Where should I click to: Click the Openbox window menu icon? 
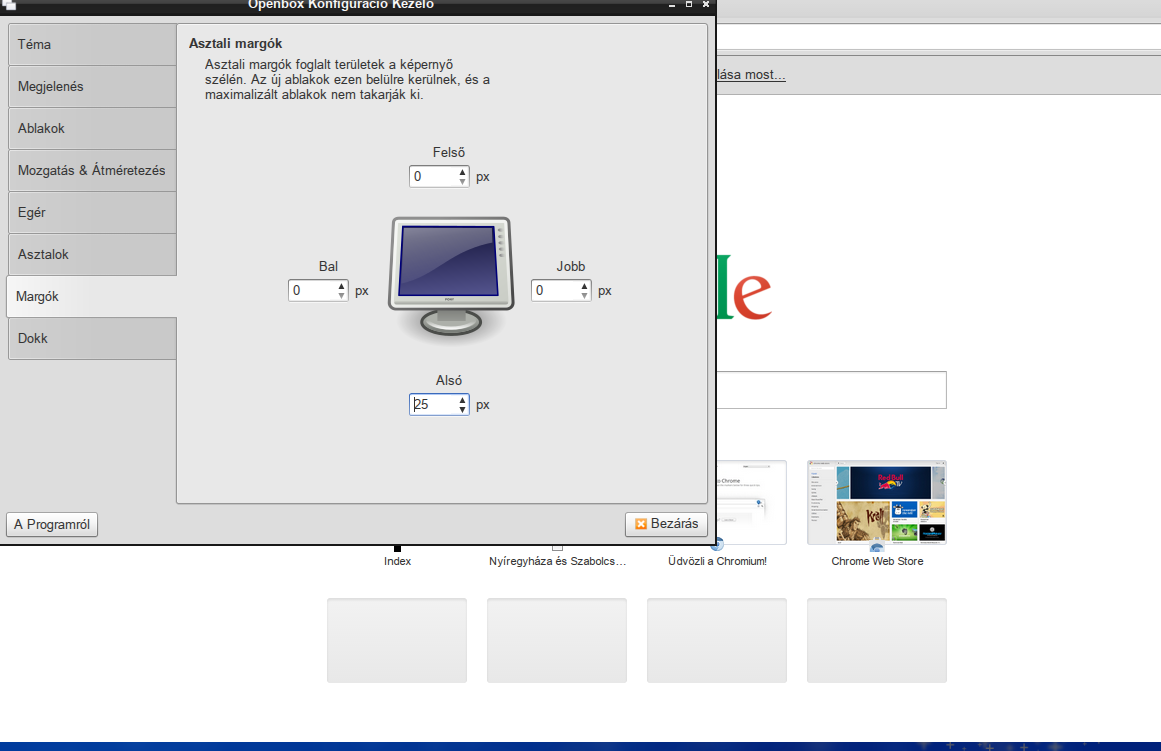9,4
